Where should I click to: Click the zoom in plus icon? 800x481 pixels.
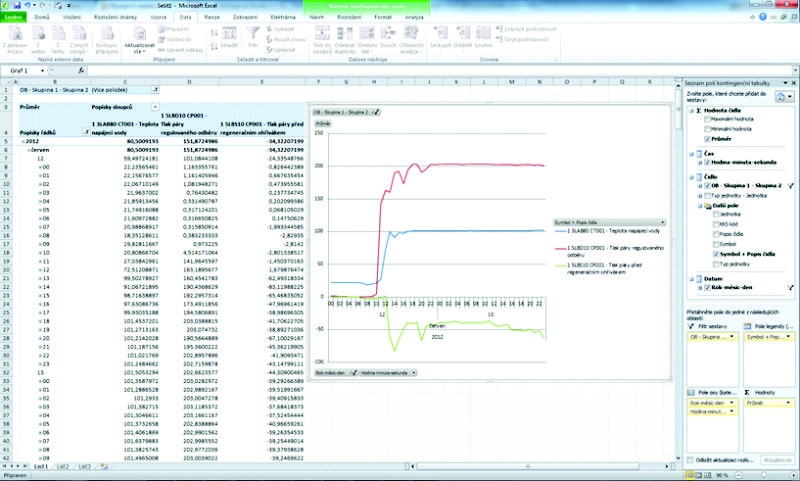click(x=793, y=475)
